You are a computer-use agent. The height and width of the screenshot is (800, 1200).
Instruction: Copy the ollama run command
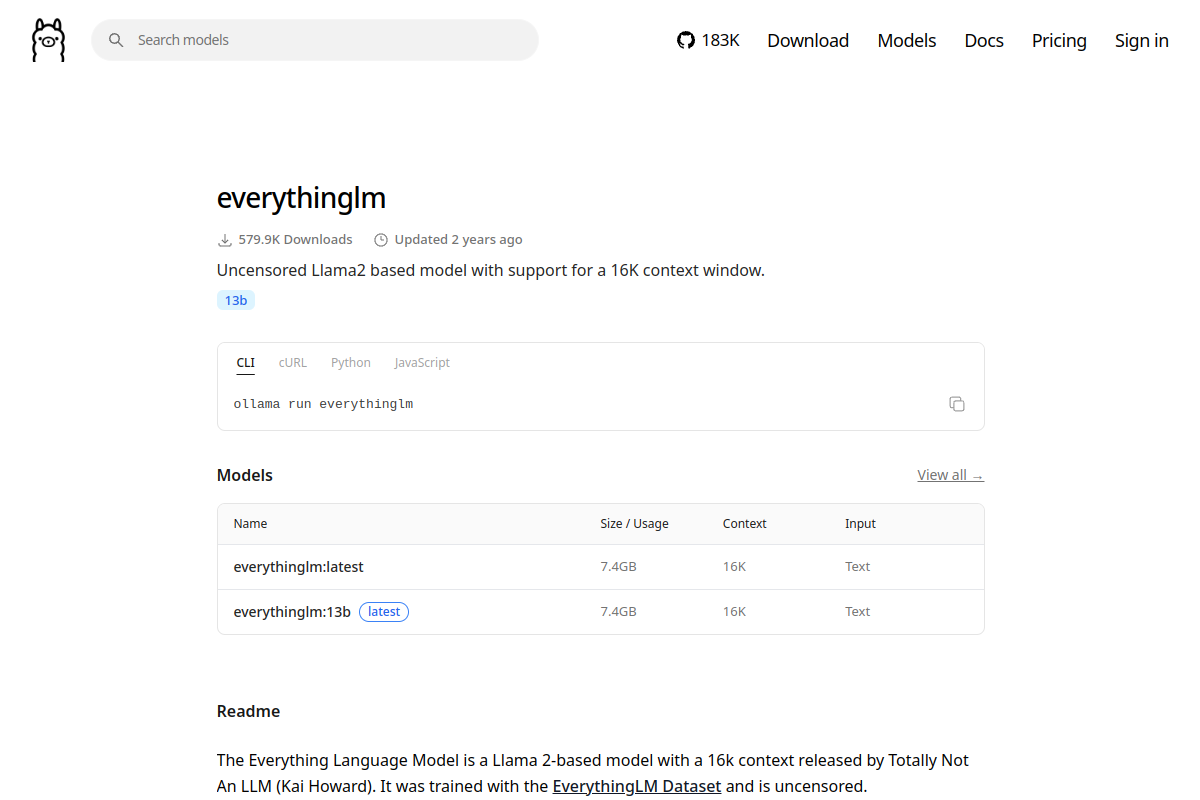coord(957,404)
